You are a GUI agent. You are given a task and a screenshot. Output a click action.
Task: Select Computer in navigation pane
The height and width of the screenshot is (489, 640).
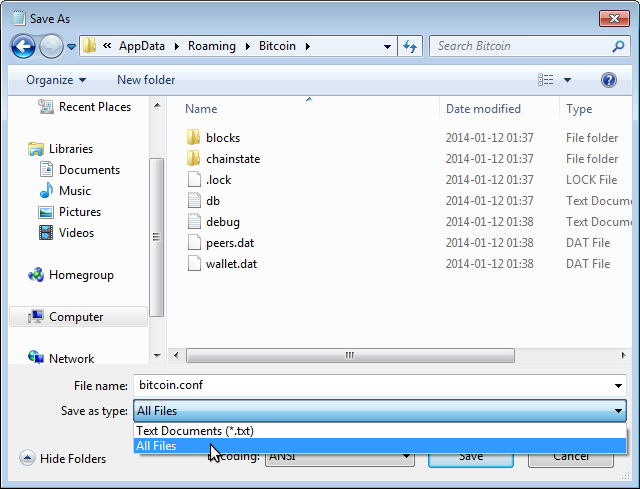click(x=78, y=317)
